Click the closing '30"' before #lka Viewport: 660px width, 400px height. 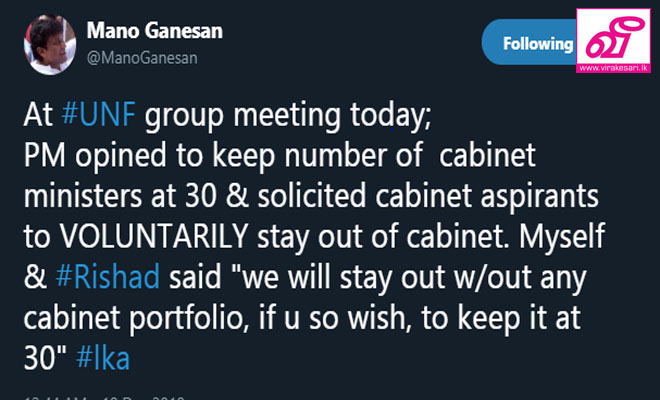click(x=45, y=358)
